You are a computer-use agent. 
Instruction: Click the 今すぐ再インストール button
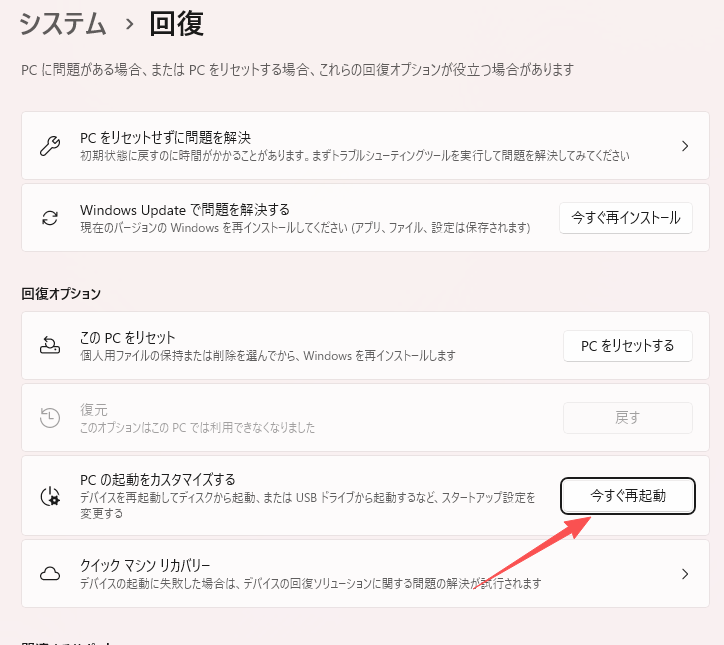[626, 217]
